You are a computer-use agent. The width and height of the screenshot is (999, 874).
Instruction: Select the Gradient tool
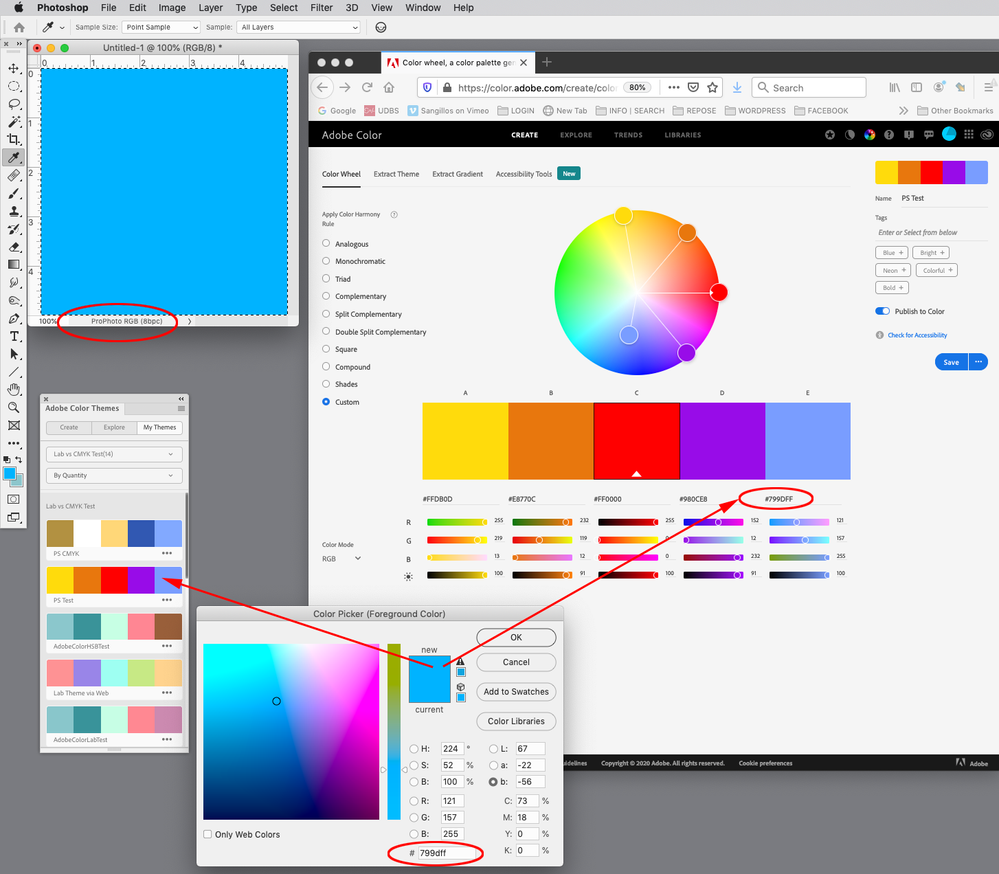13,264
